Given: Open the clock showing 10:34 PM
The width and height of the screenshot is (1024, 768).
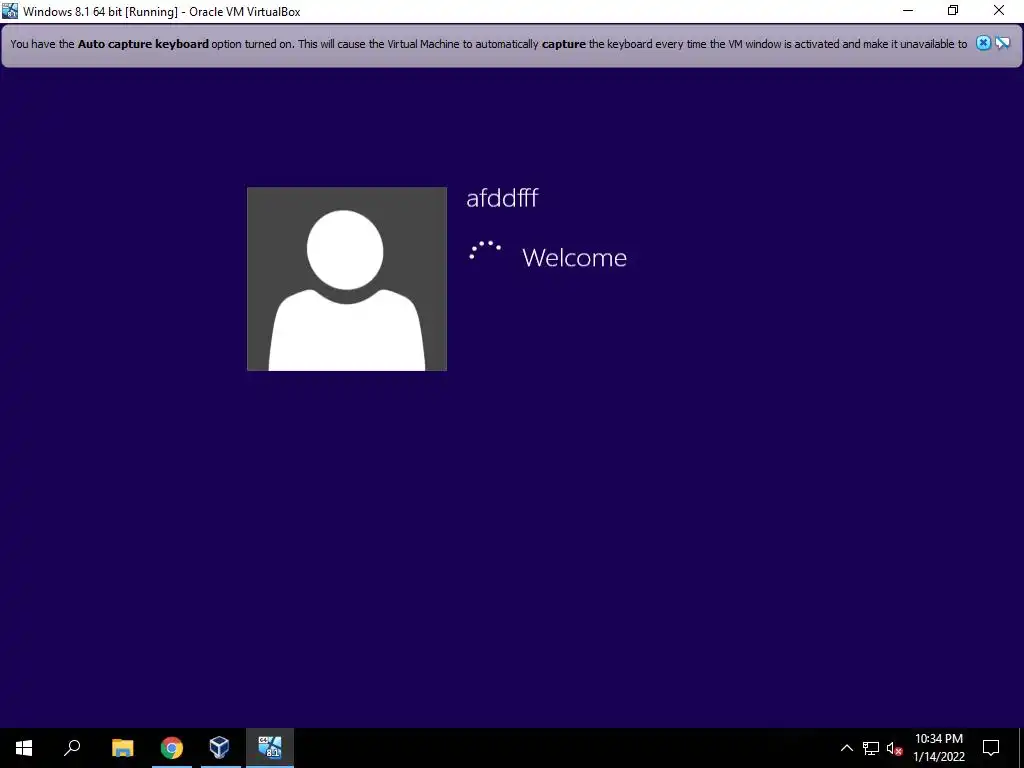Looking at the screenshot, I should tap(938, 748).
